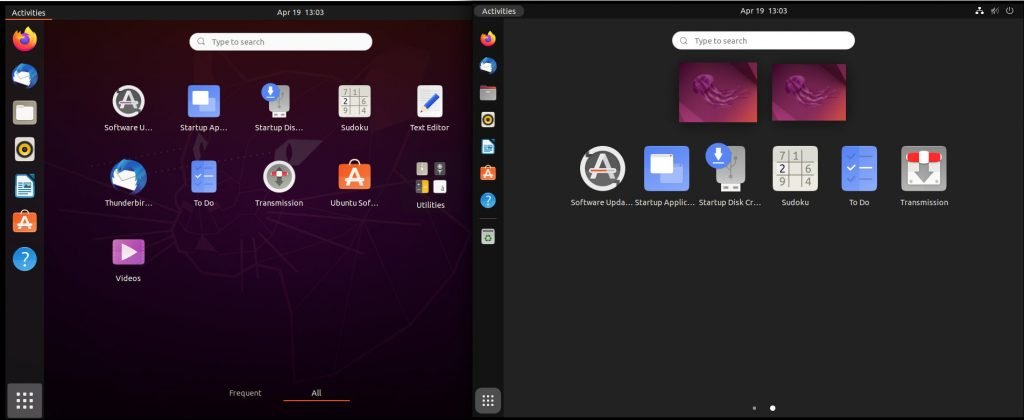Open Thunderbird from the app grid

[129, 184]
